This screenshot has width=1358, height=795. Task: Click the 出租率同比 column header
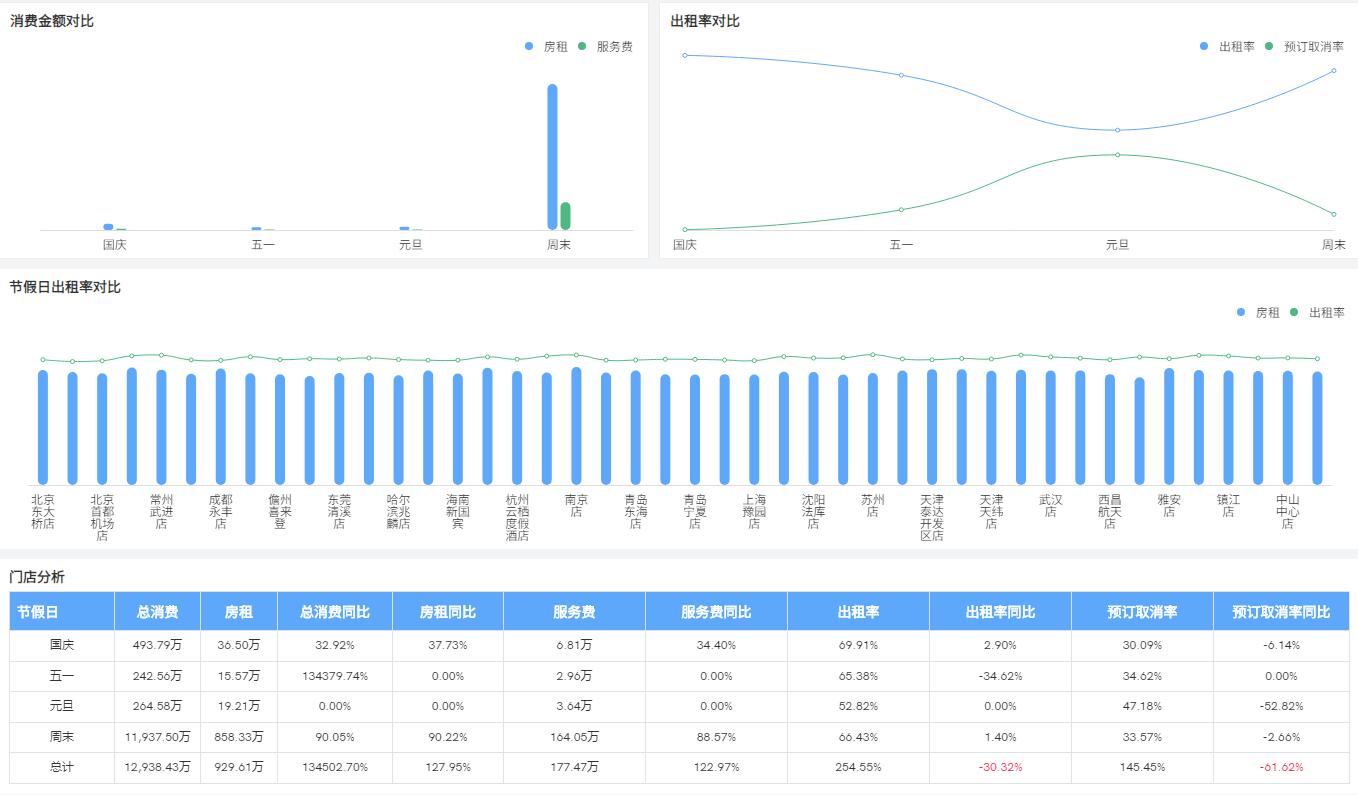coord(1002,611)
